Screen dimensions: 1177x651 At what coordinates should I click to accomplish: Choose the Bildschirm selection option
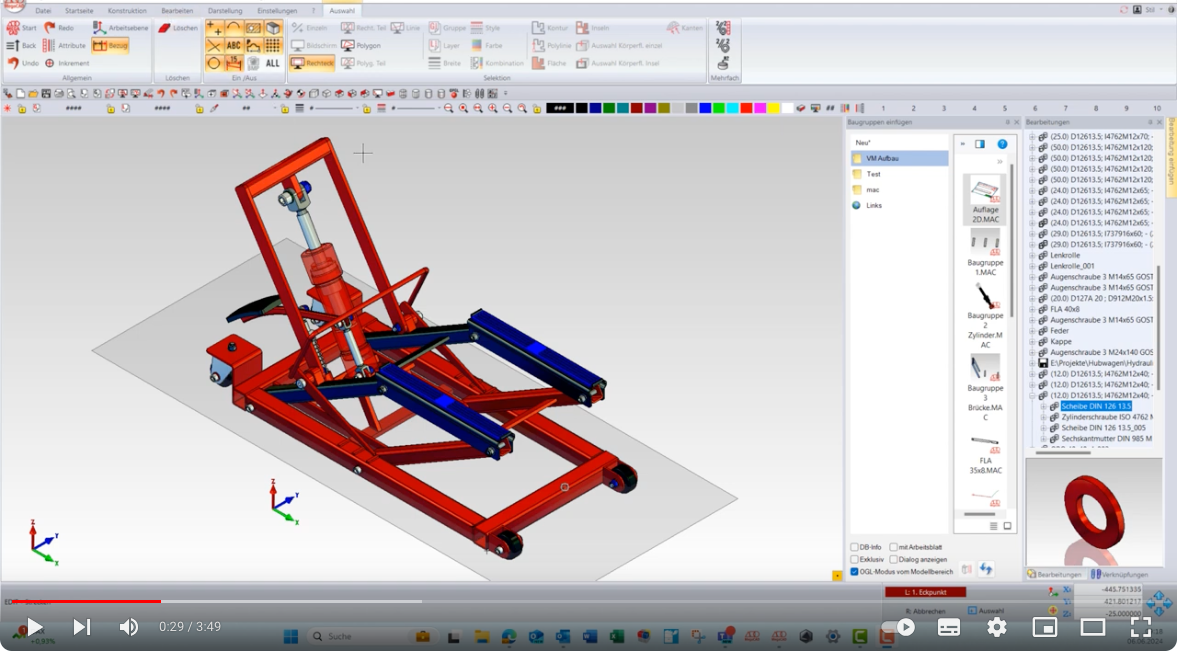(314, 46)
